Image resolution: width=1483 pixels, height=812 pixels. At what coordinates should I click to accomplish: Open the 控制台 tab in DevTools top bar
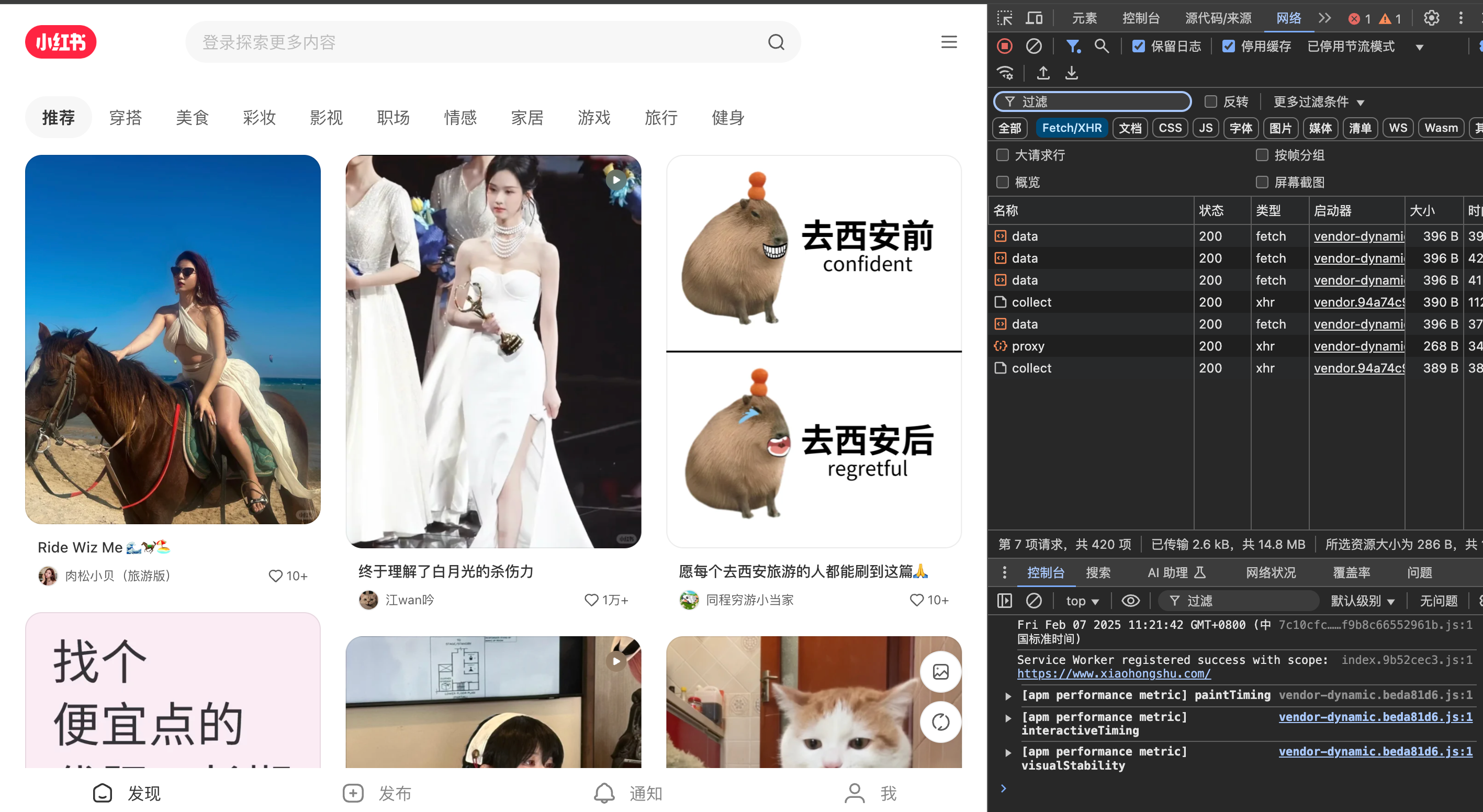tap(1140, 18)
